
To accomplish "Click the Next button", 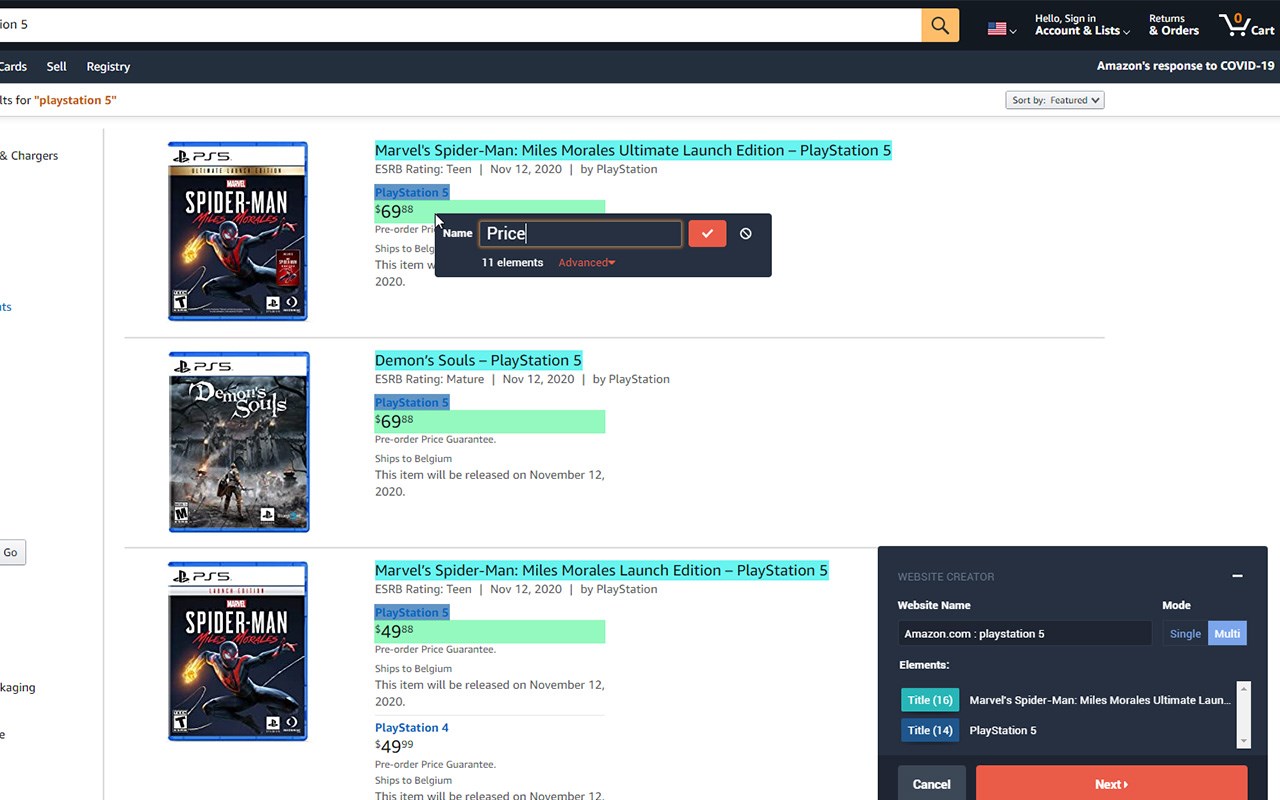I will [x=1111, y=784].
